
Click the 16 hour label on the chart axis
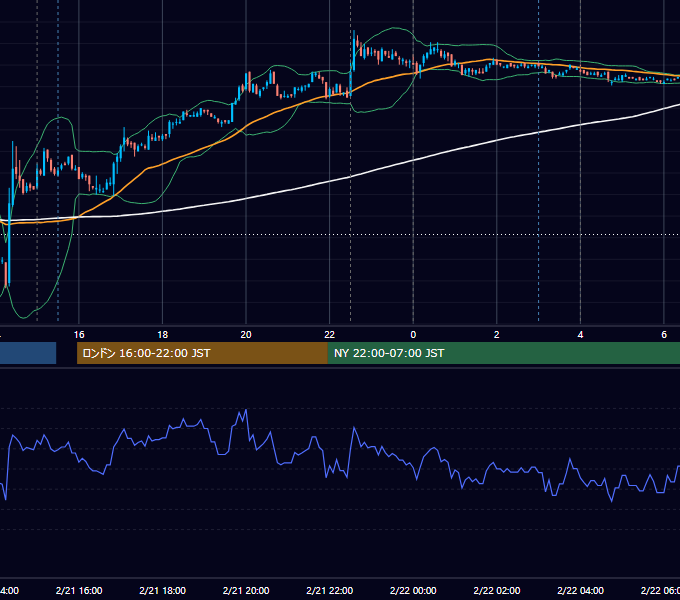[x=79, y=335]
